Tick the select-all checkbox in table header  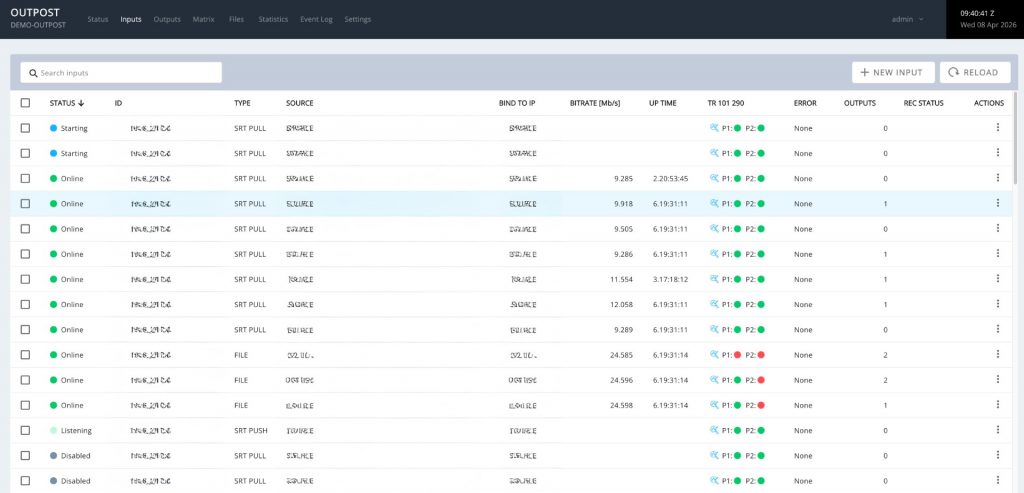(x=26, y=103)
